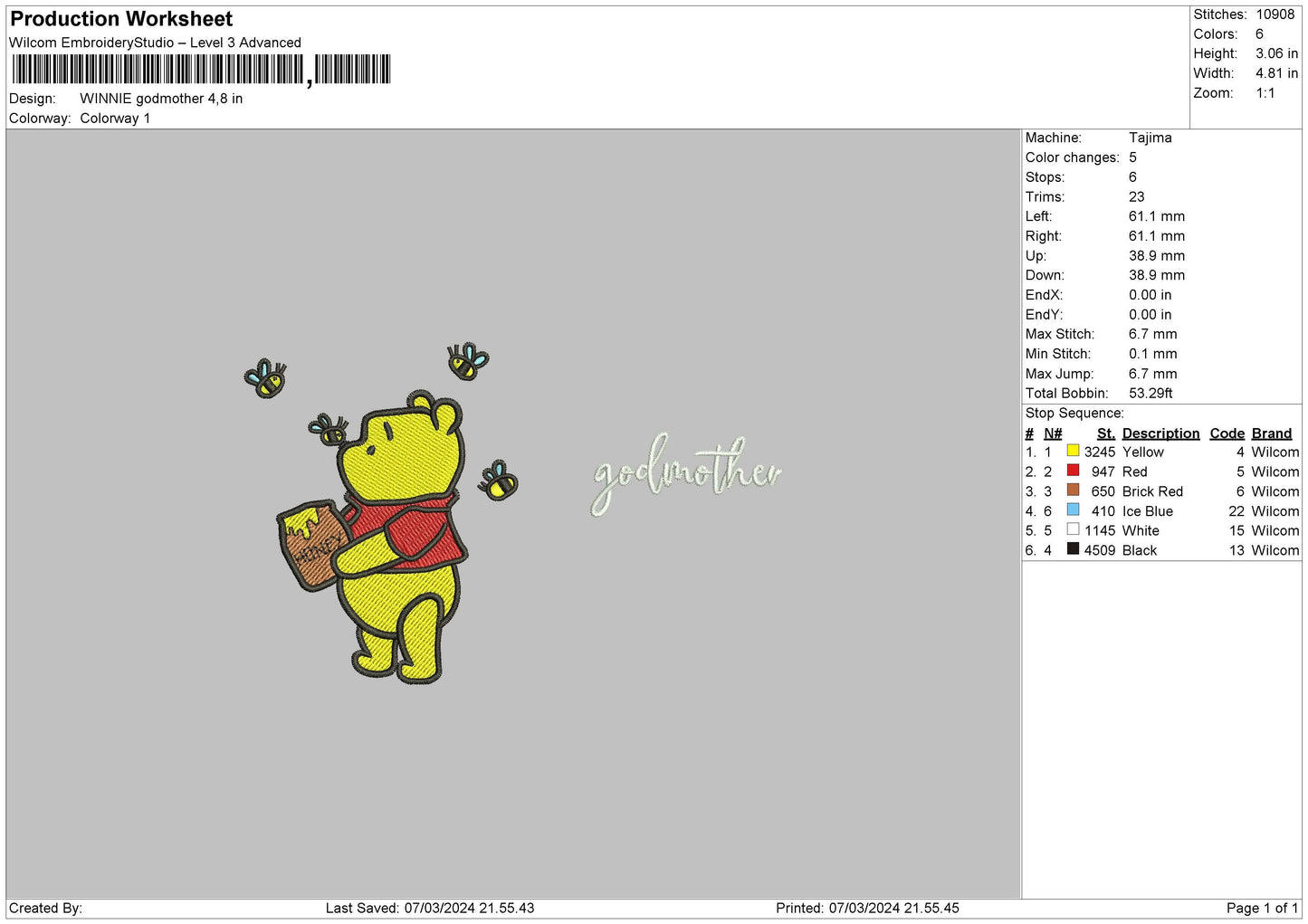The height and width of the screenshot is (924, 1308).
Task: Click the 'Production Worksheet' title
Action: [x=121, y=19]
